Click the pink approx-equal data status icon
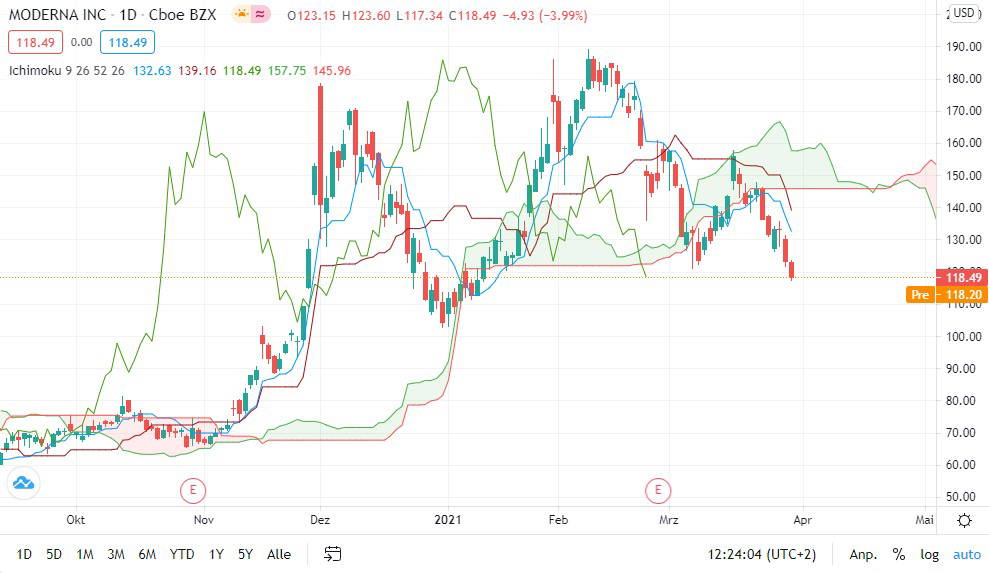989x573 pixels. tap(260, 14)
